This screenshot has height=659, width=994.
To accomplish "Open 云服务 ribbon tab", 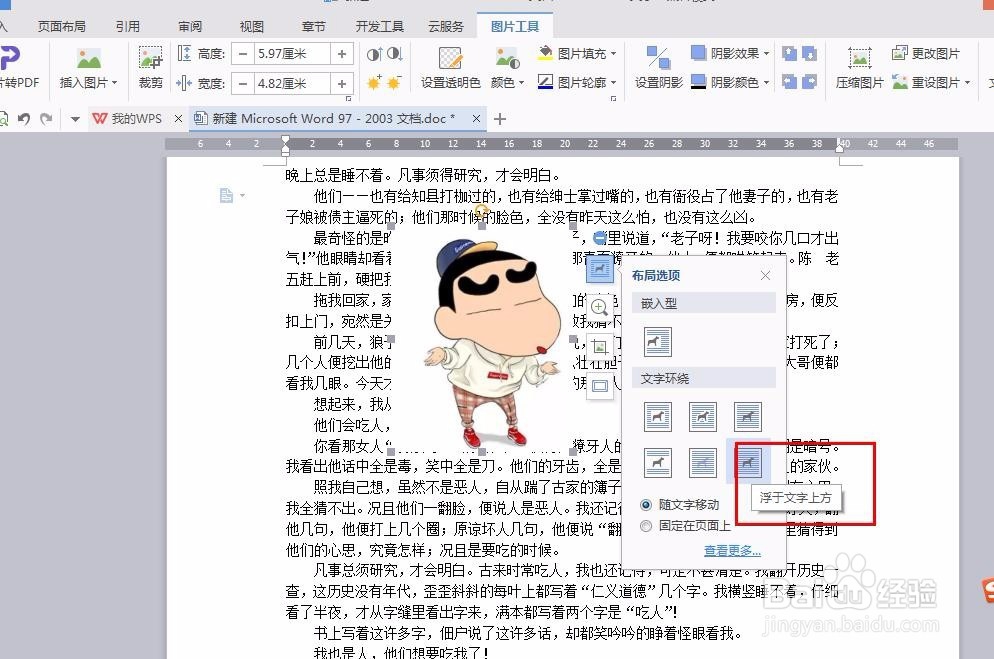I will [x=446, y=27].
